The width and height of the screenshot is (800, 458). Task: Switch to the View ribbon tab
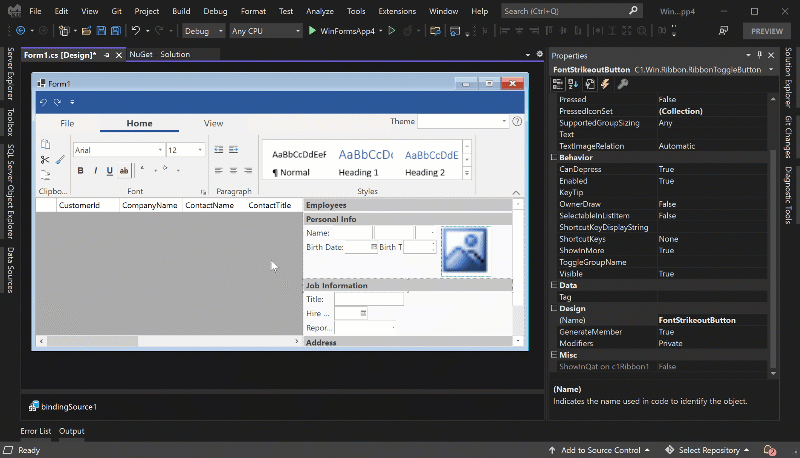(213, 123)
